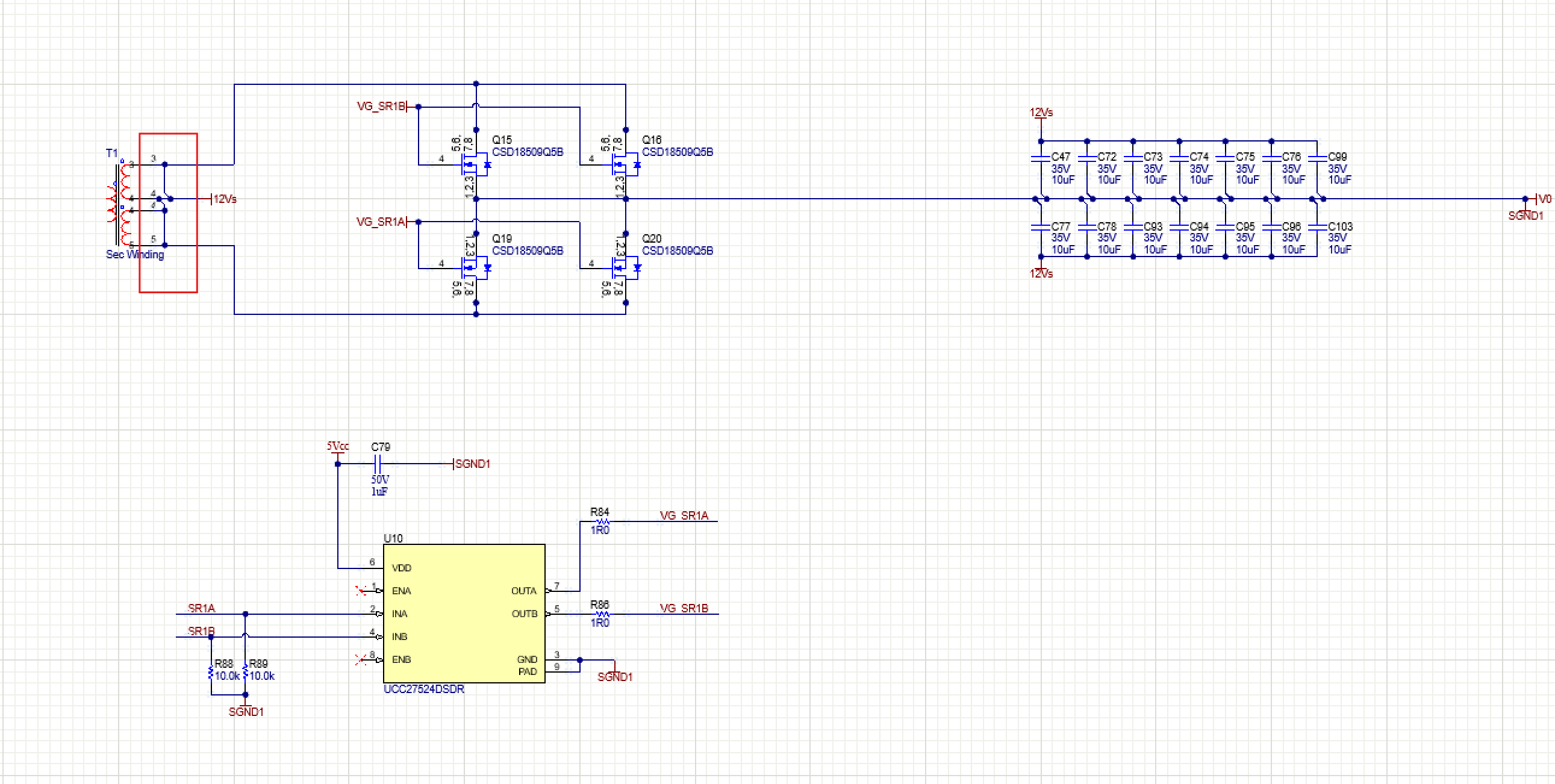
Task: Click the Sec Winding text label
Action: pos(135,255)
